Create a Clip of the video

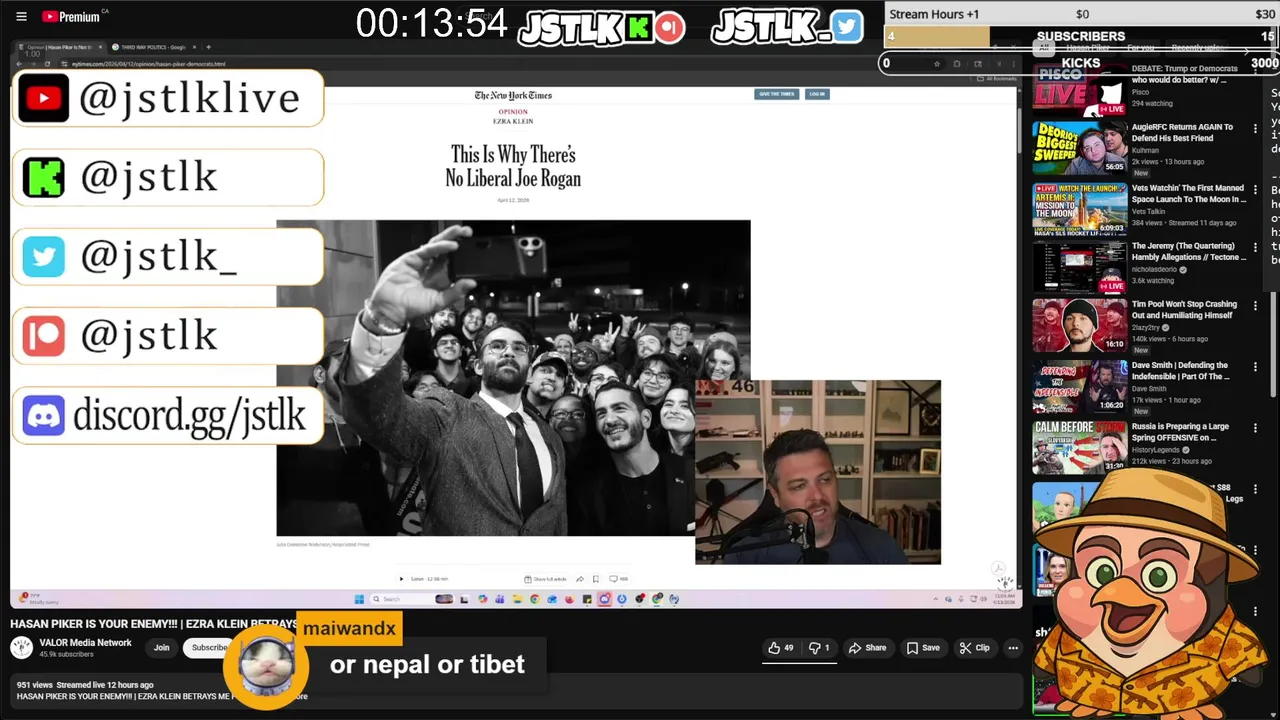pyautogui.click(x=974, y=648)
